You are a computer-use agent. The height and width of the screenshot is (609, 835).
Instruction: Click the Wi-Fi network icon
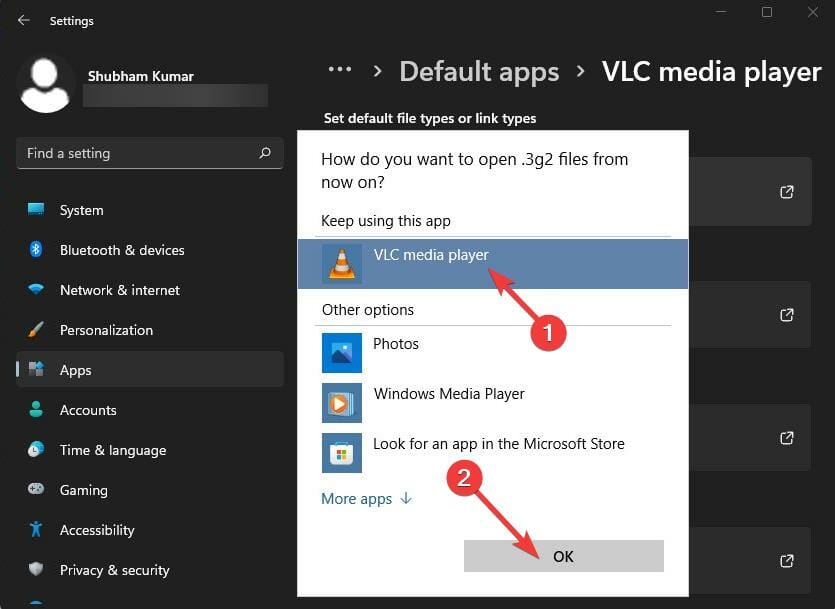pos(36,289)
